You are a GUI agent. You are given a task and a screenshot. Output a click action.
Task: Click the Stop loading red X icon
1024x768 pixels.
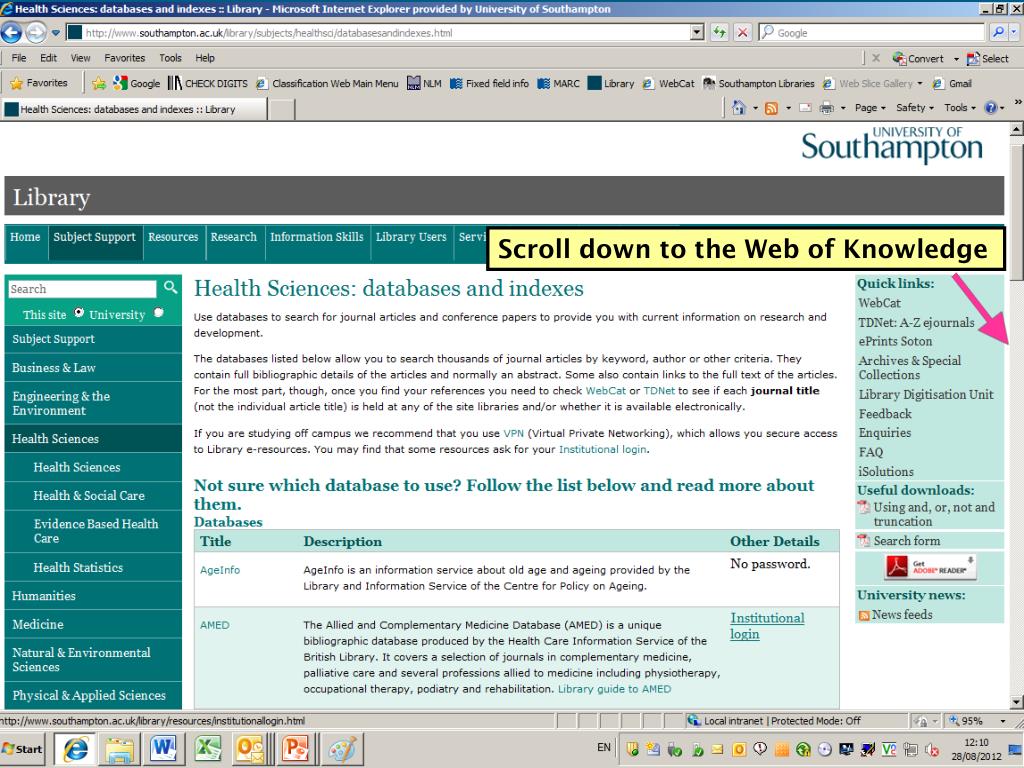pyautogui.click(x=743, y=32)
